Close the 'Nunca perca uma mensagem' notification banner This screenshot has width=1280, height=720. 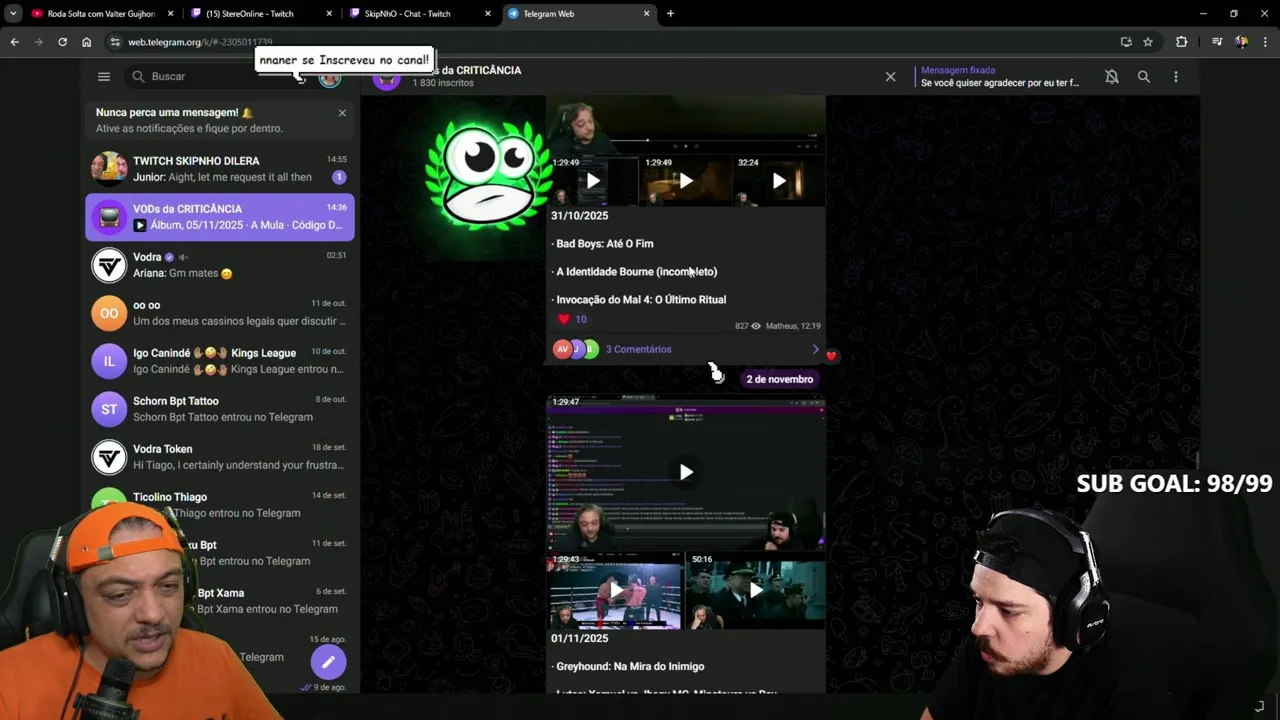(342, 113)
